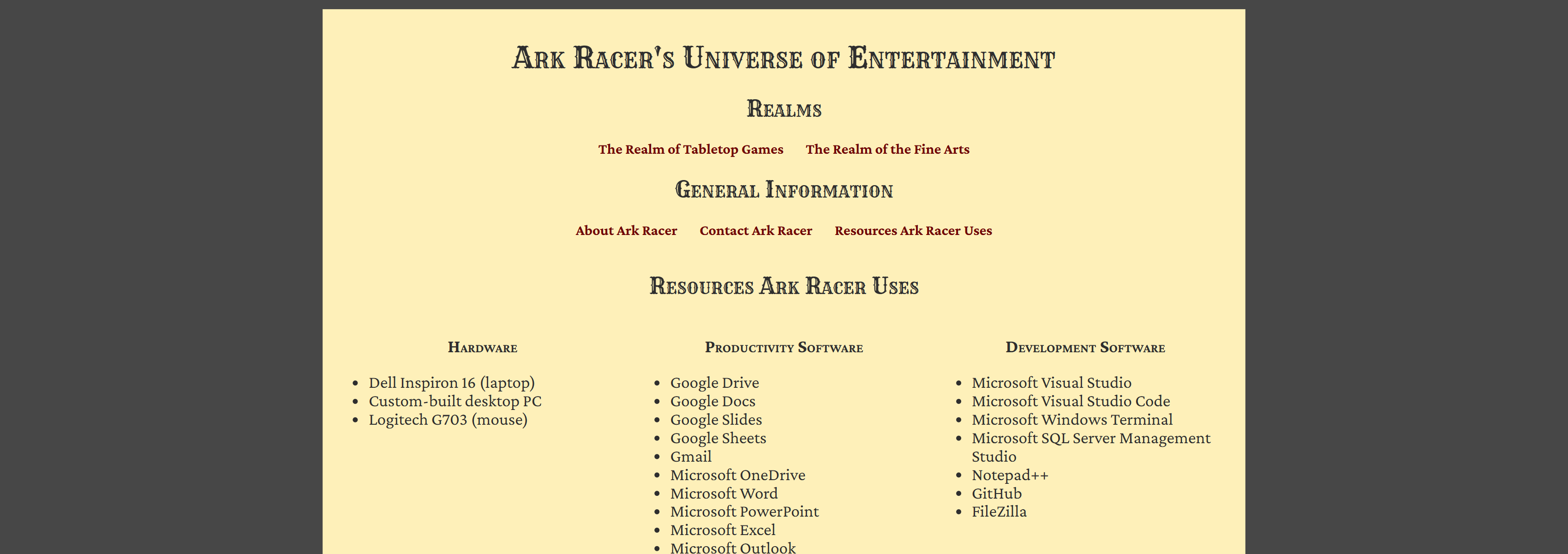Image resolution: width=1568 pixels, height=554 pixels.
Task: Click the Productivity Software column heading
Action: (784, 348)
